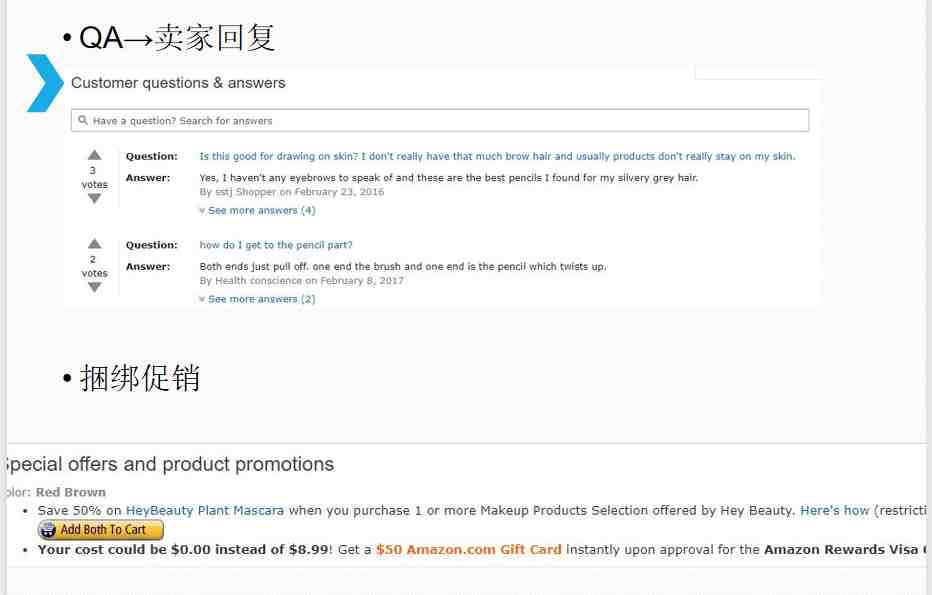The width and height of the screenshot is (932, 595).
Task: Click the Customer questions & answers heading
Action: [178, 83]
